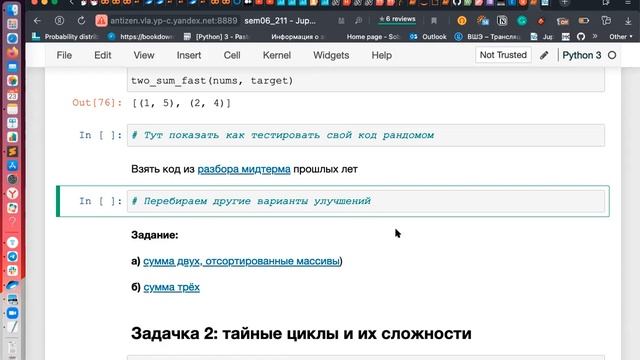Click the Python 3 kernel name

tap(582, 55)
